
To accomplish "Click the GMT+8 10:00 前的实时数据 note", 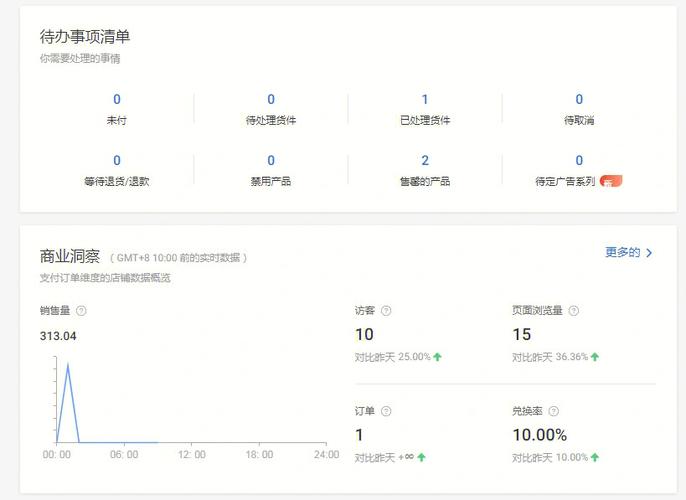I will click(x=178, y=258).
